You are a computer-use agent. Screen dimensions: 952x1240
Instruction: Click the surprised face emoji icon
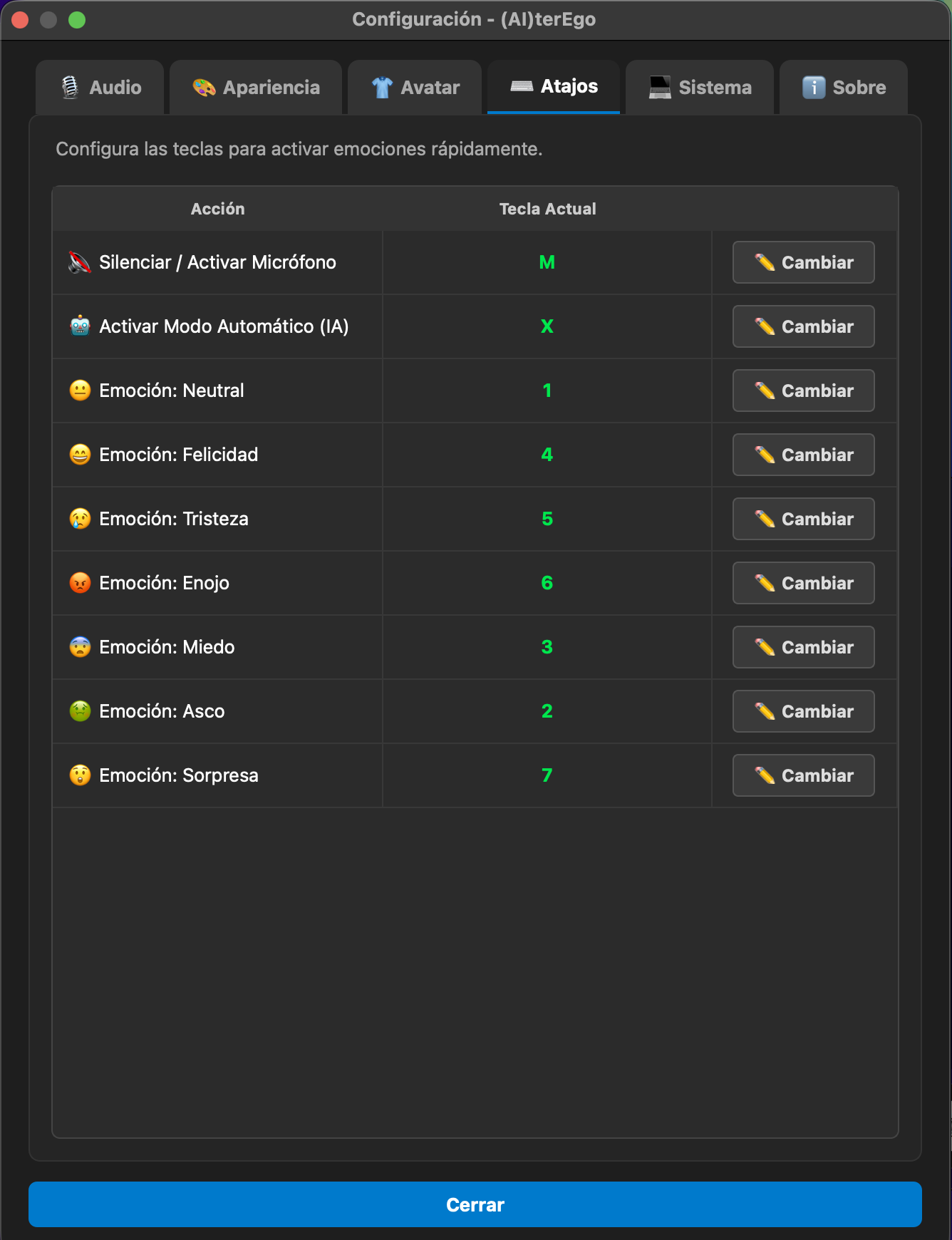[80, 775]
